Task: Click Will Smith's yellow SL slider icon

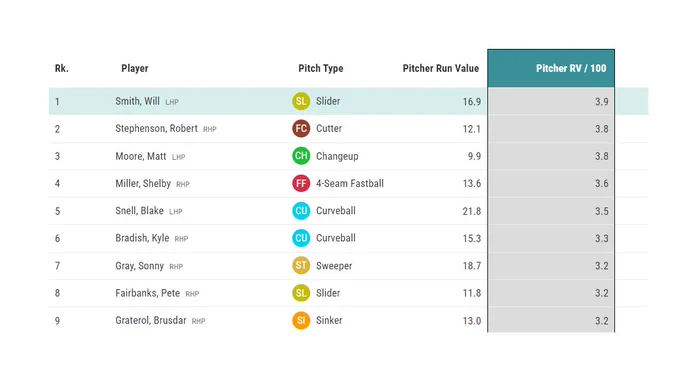Action: 301,101
